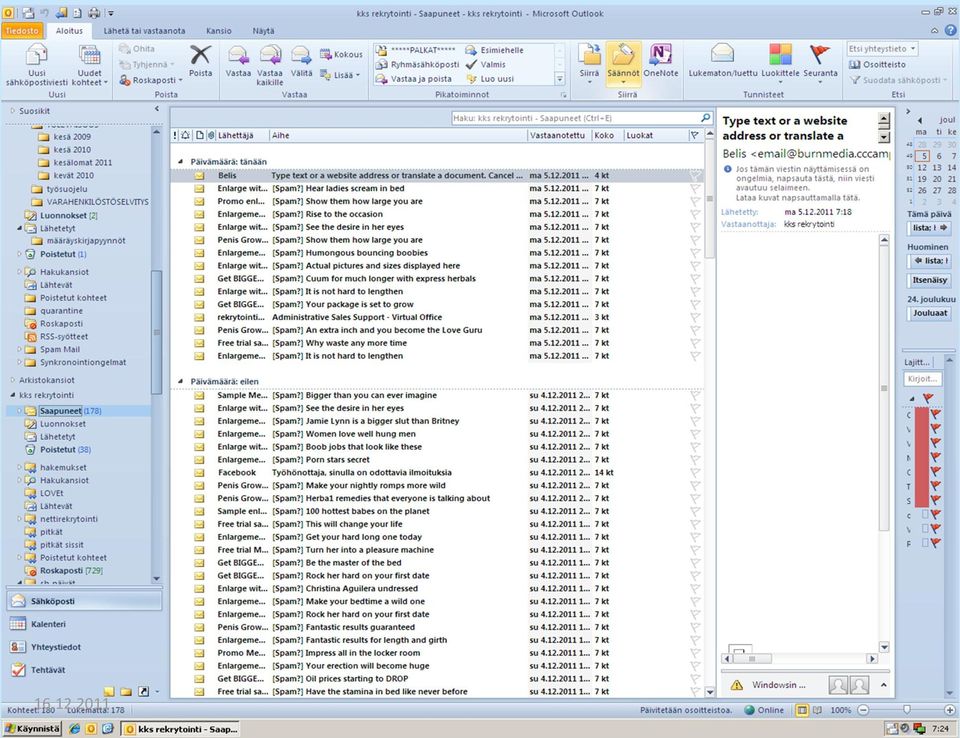Open the Tiedosto tab
This screenshot has height=738, width=960.
coord(22,31)
